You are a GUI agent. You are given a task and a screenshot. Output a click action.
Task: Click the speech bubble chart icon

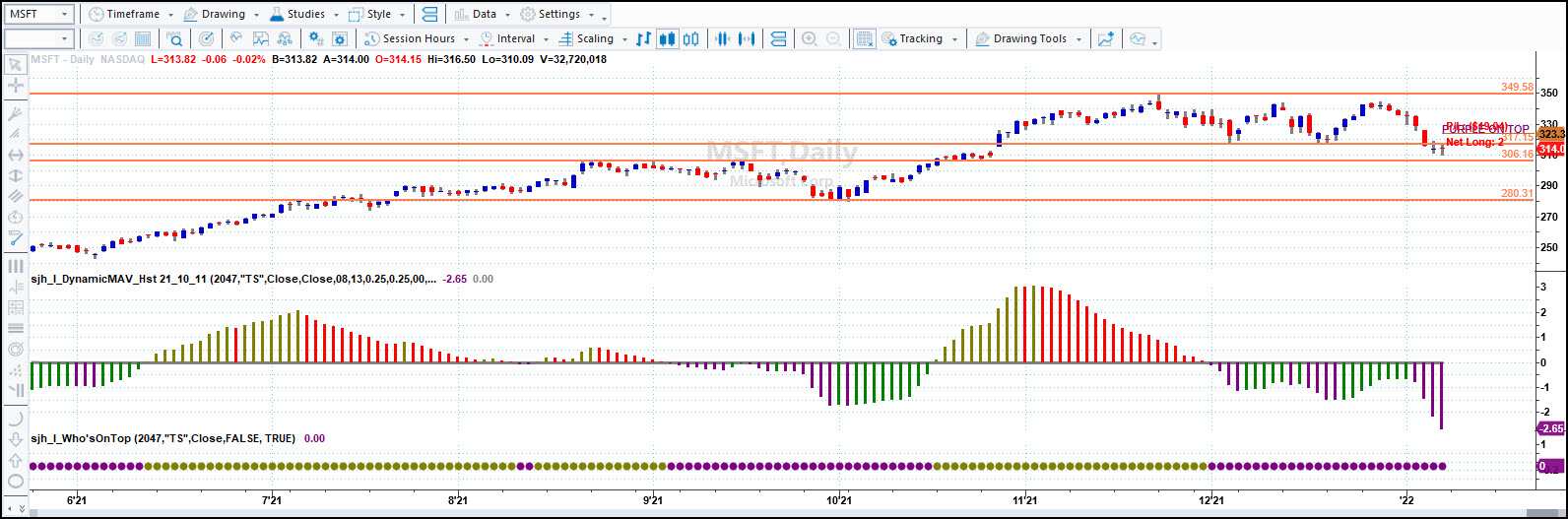tap(1138, 39)
